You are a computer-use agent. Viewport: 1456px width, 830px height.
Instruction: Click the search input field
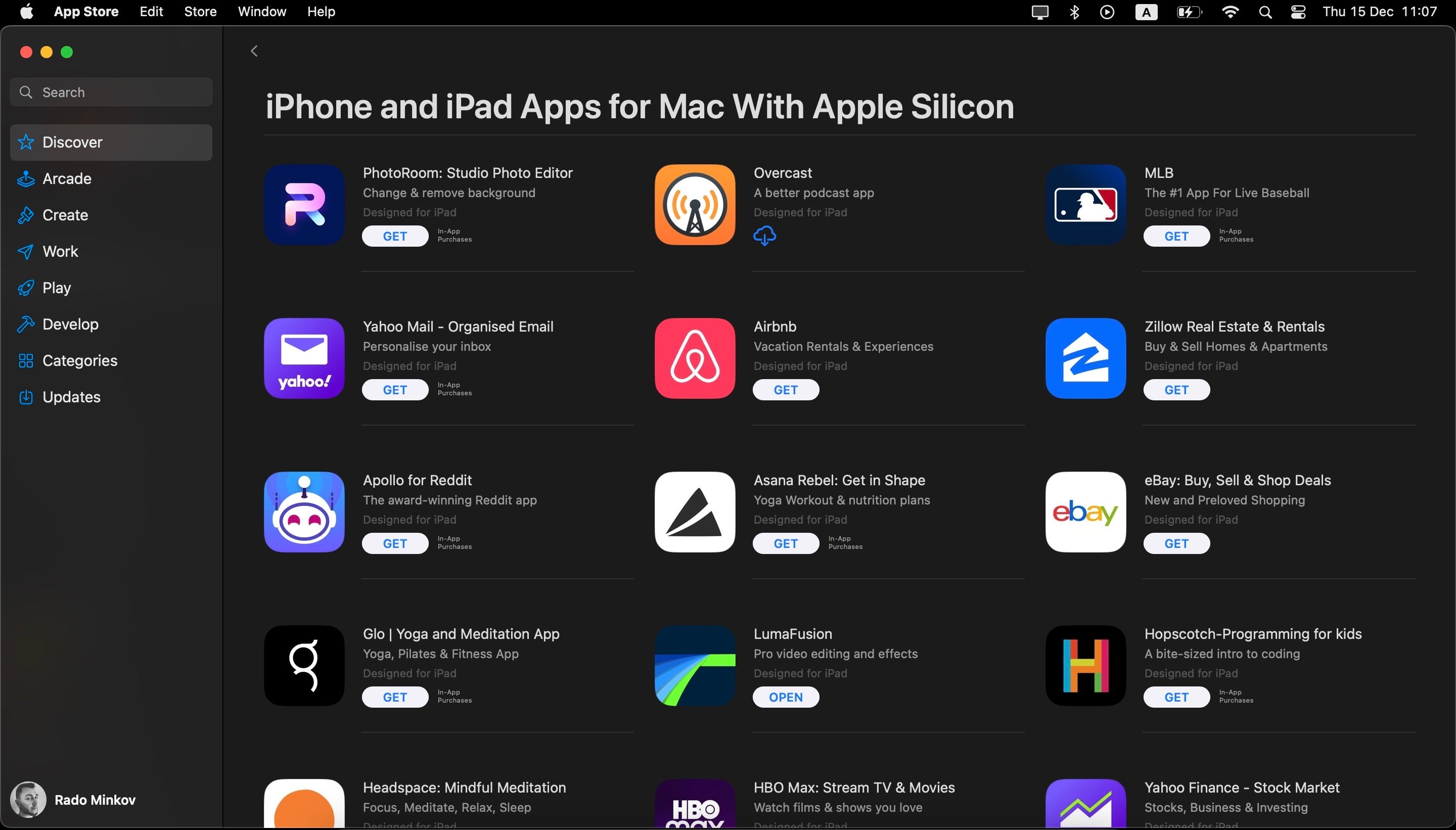[111, 91]
